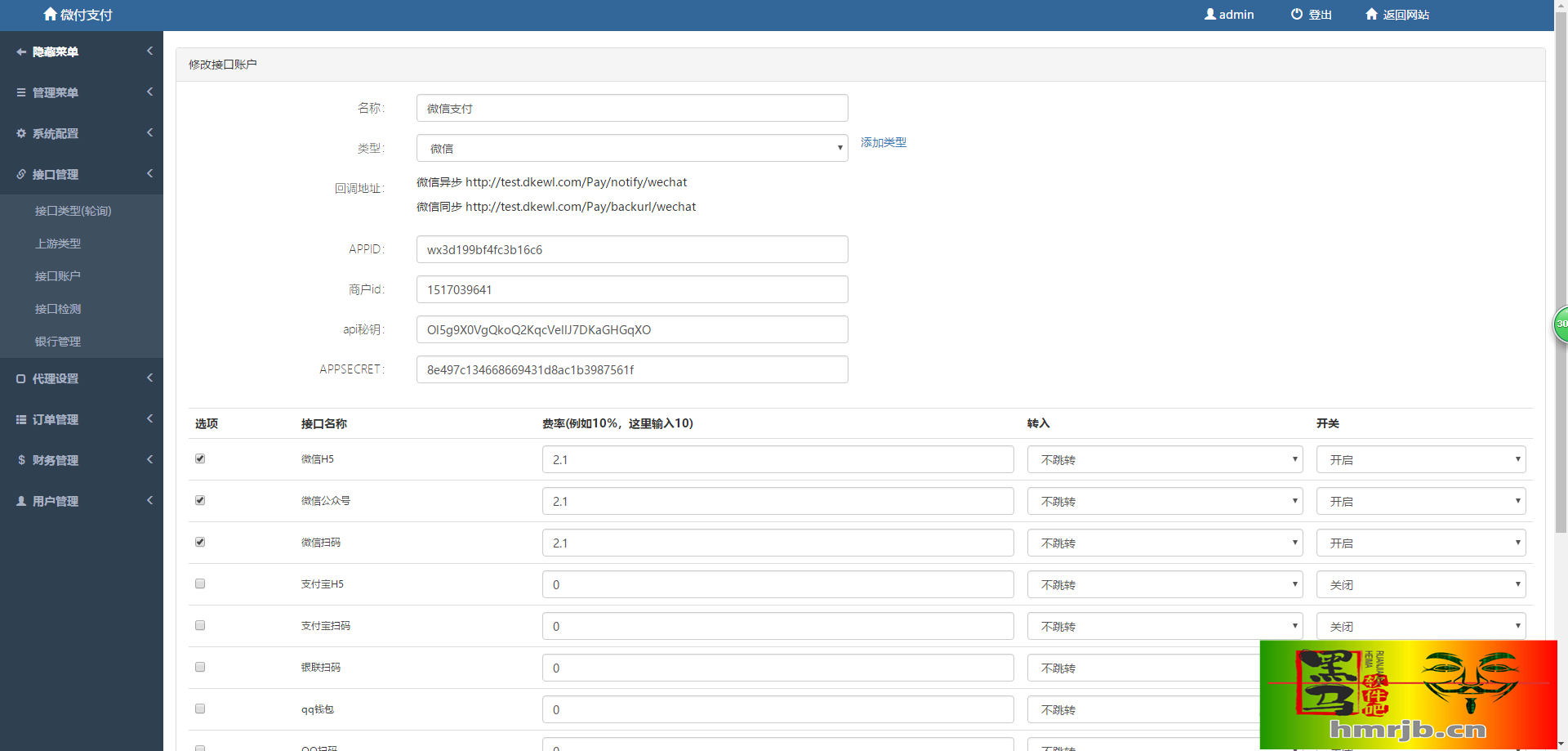
Task: Click the 用户管理 menu
Action: [x=82, y=501]
